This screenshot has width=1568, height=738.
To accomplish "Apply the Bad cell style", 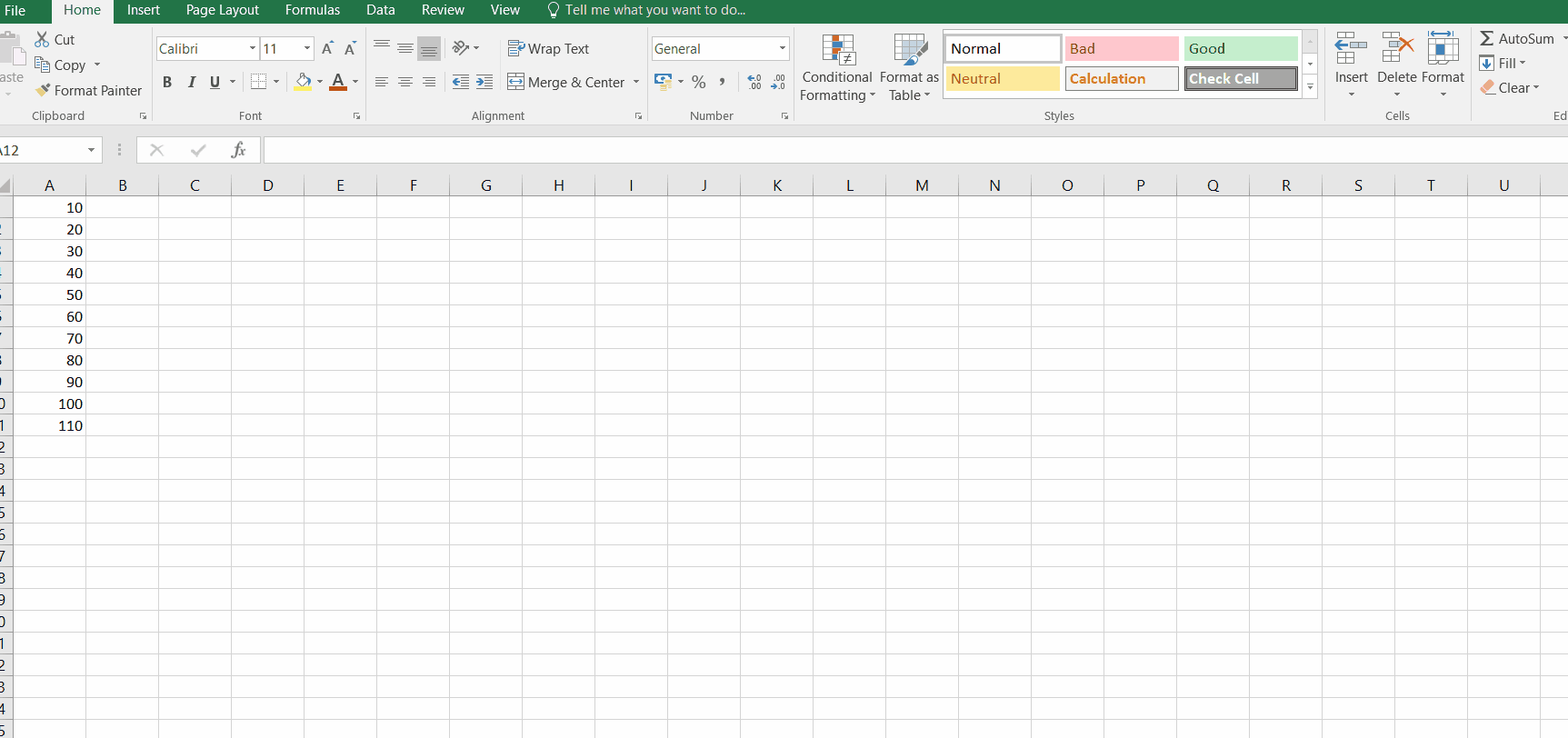I will [x=1122, y=48].
